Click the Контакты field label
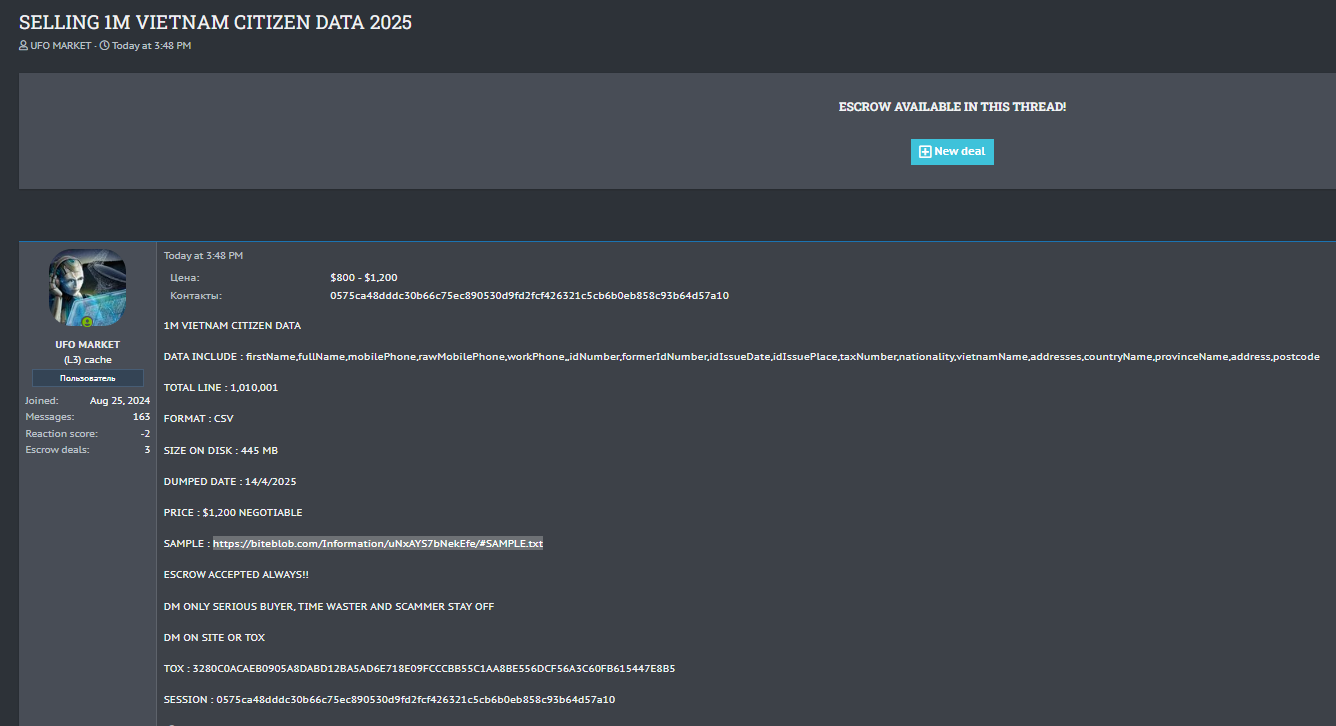1336x726 pixels. coord(196,296)
